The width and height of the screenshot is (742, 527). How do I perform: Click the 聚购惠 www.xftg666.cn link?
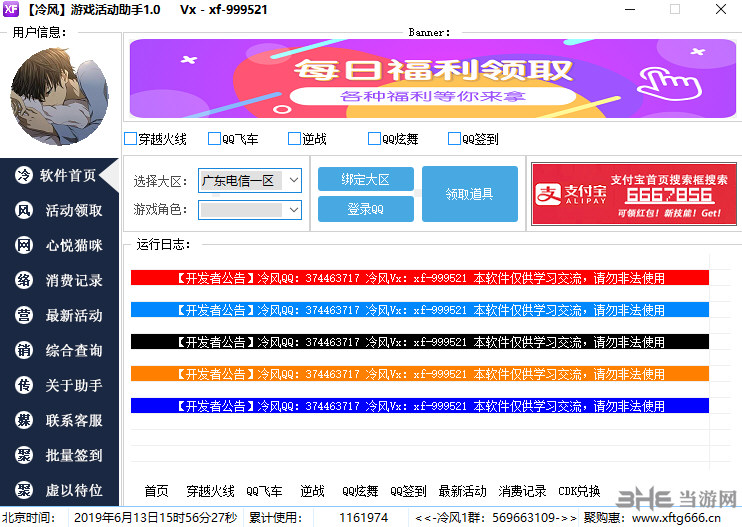point(652,518)
